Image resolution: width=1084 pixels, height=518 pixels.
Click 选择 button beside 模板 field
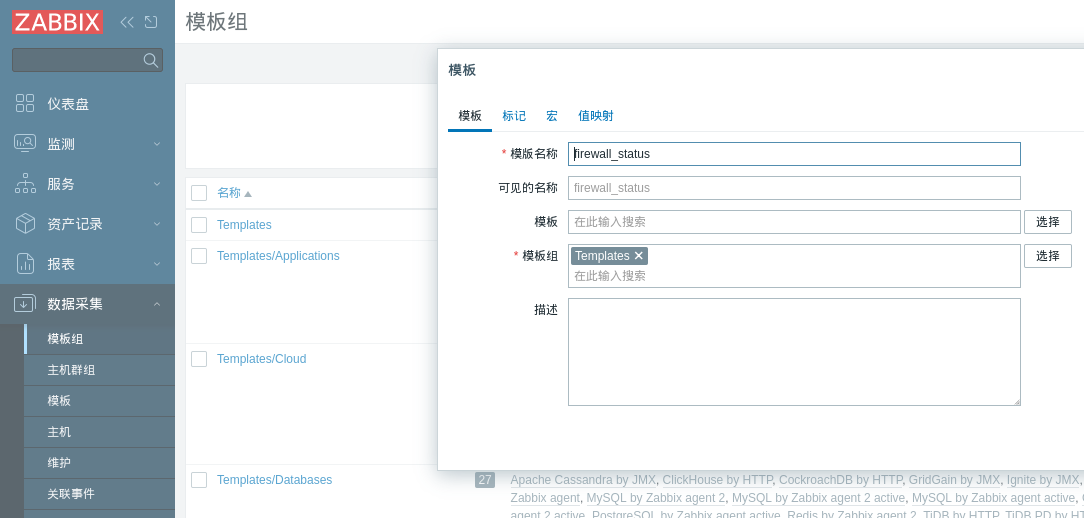coord(1047,222)
